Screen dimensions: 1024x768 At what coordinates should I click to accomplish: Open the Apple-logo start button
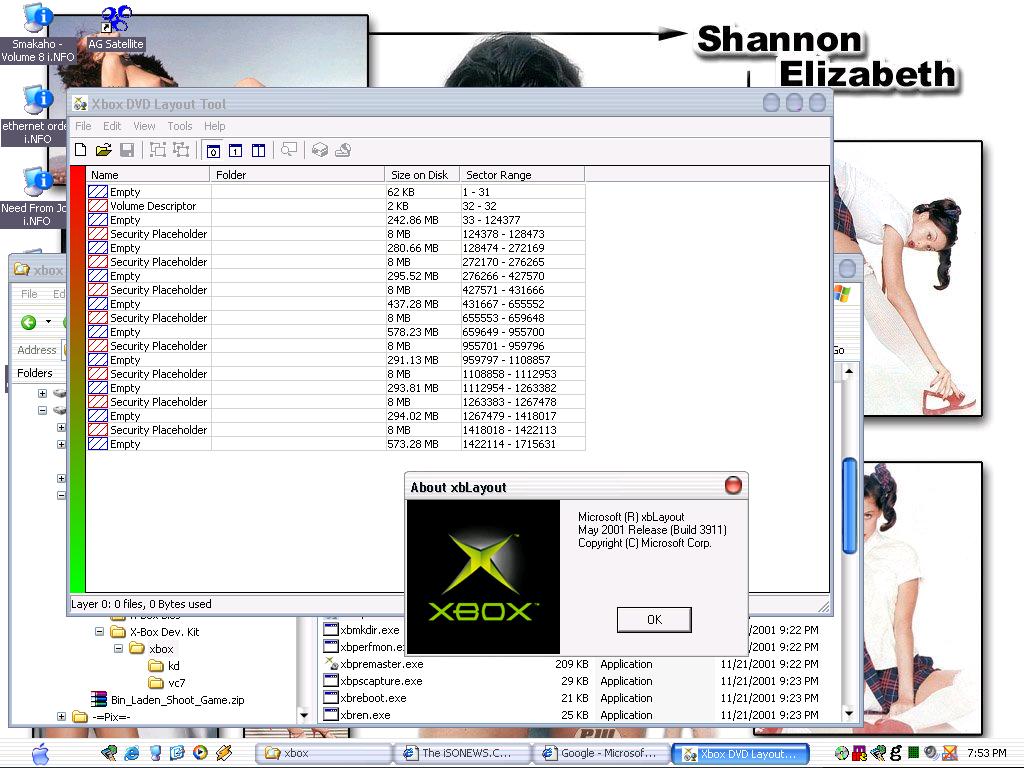tap(40, 753)
